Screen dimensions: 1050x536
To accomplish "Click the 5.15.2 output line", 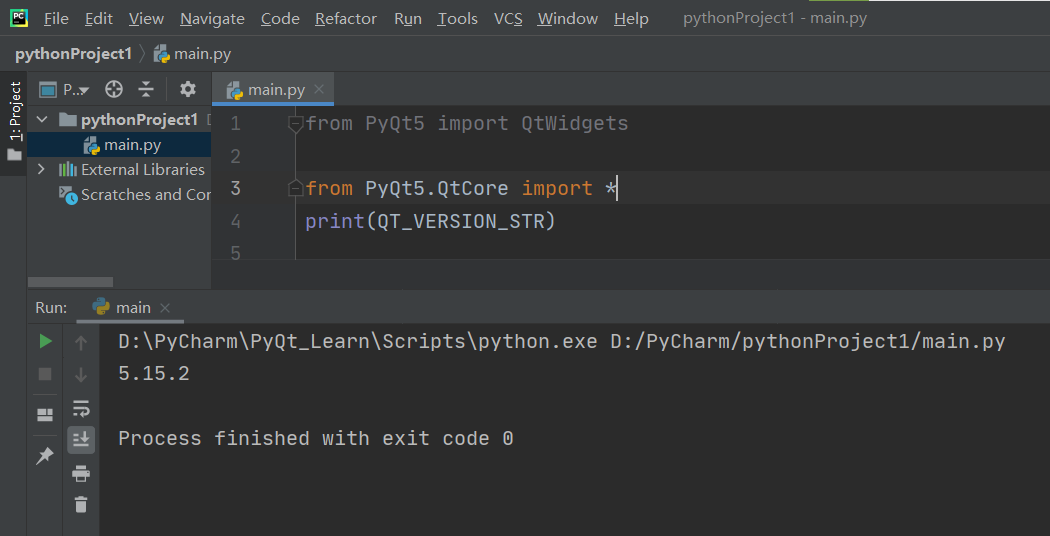I will pos(154,374).
